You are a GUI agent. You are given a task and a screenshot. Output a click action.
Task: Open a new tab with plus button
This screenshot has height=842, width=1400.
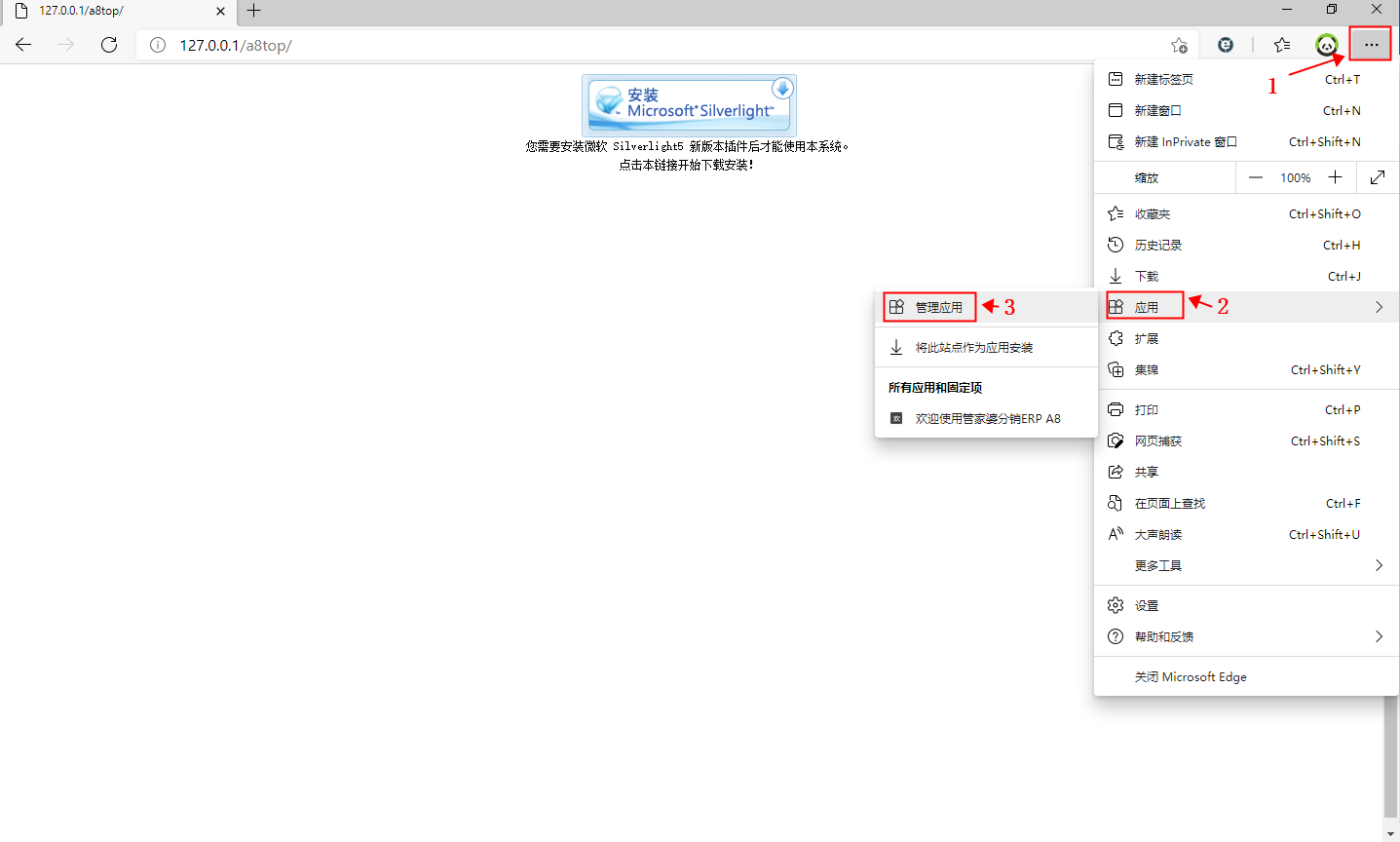(254, 11)
